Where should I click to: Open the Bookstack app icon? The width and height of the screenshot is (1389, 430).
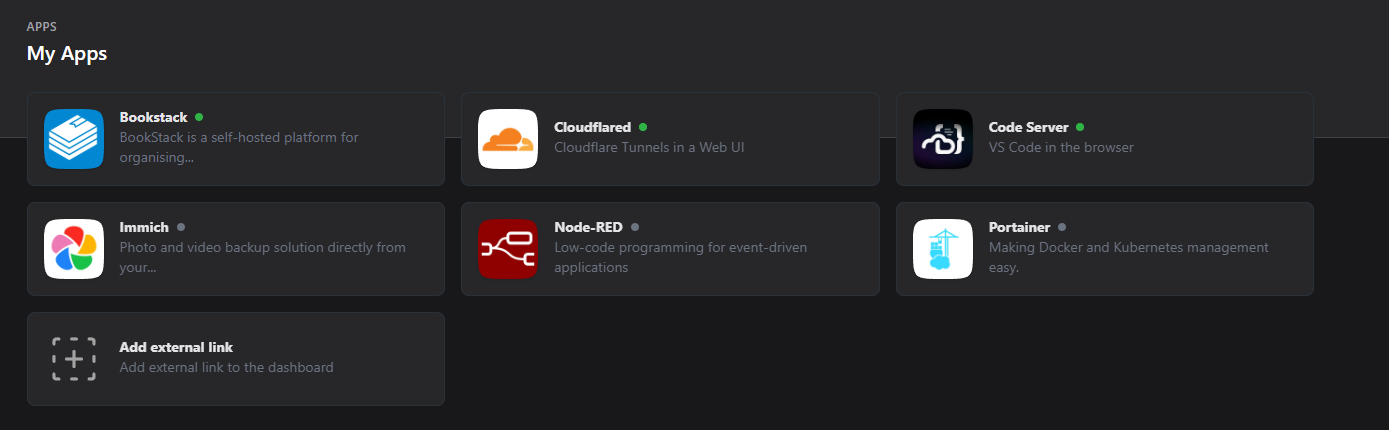pyautogui.click(x=74, y=139)
